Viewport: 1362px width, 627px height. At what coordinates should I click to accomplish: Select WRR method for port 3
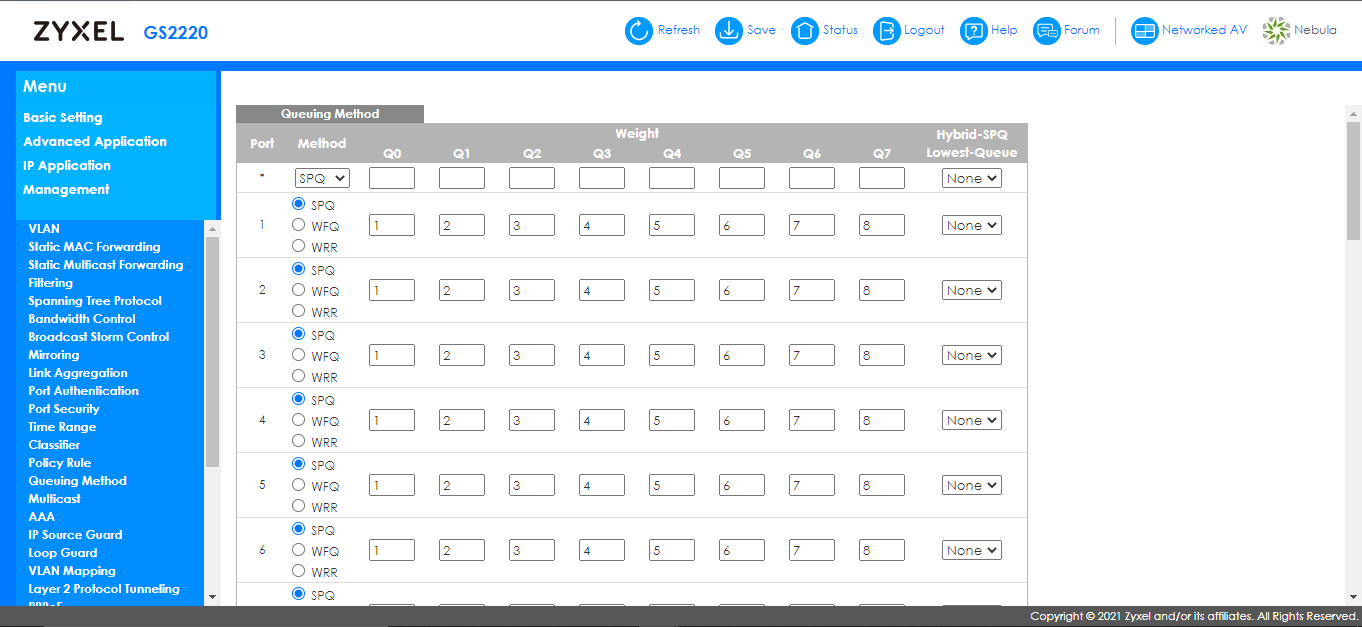298,376
